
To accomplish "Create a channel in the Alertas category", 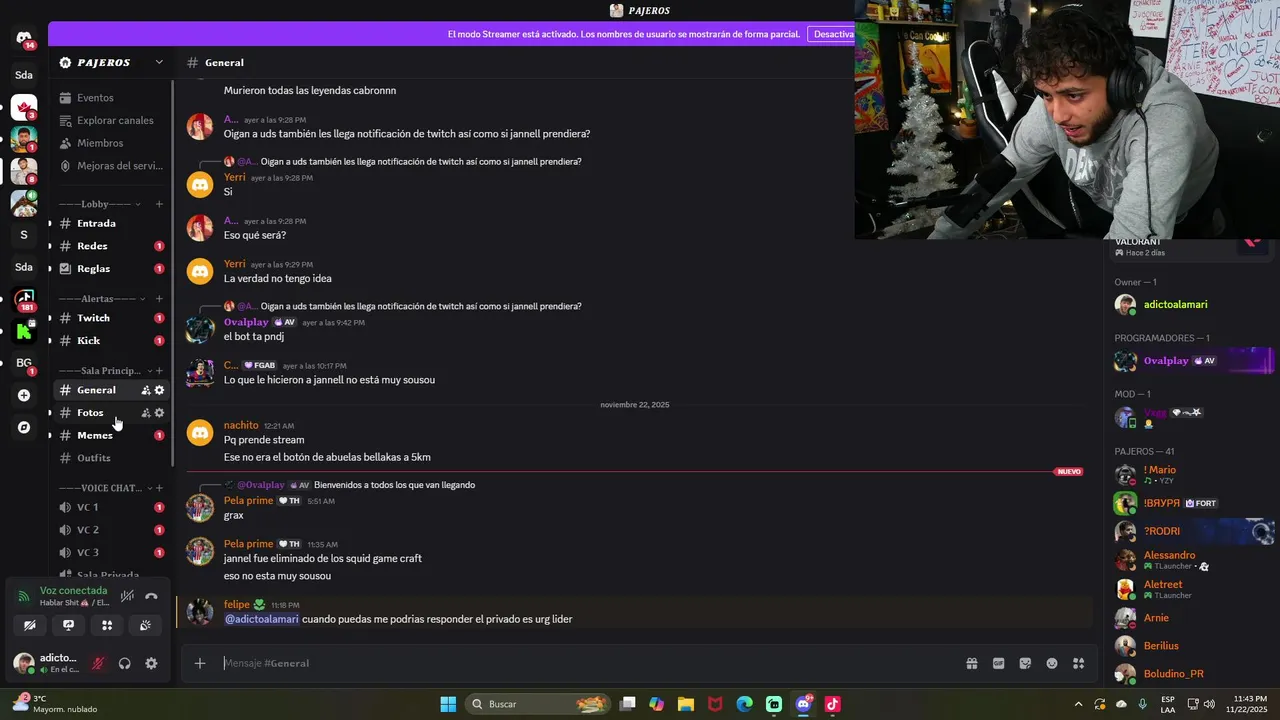I will 159,299.
